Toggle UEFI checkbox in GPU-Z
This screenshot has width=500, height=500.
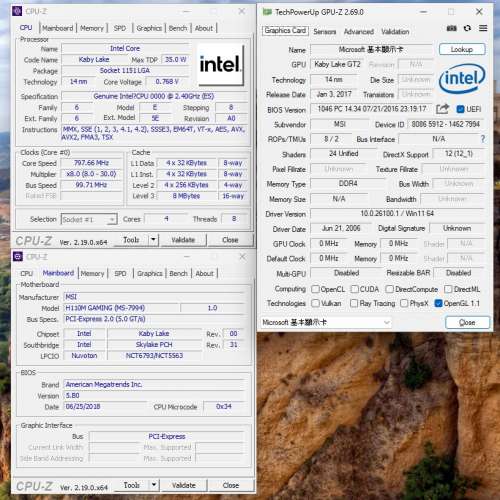[460, 109]
